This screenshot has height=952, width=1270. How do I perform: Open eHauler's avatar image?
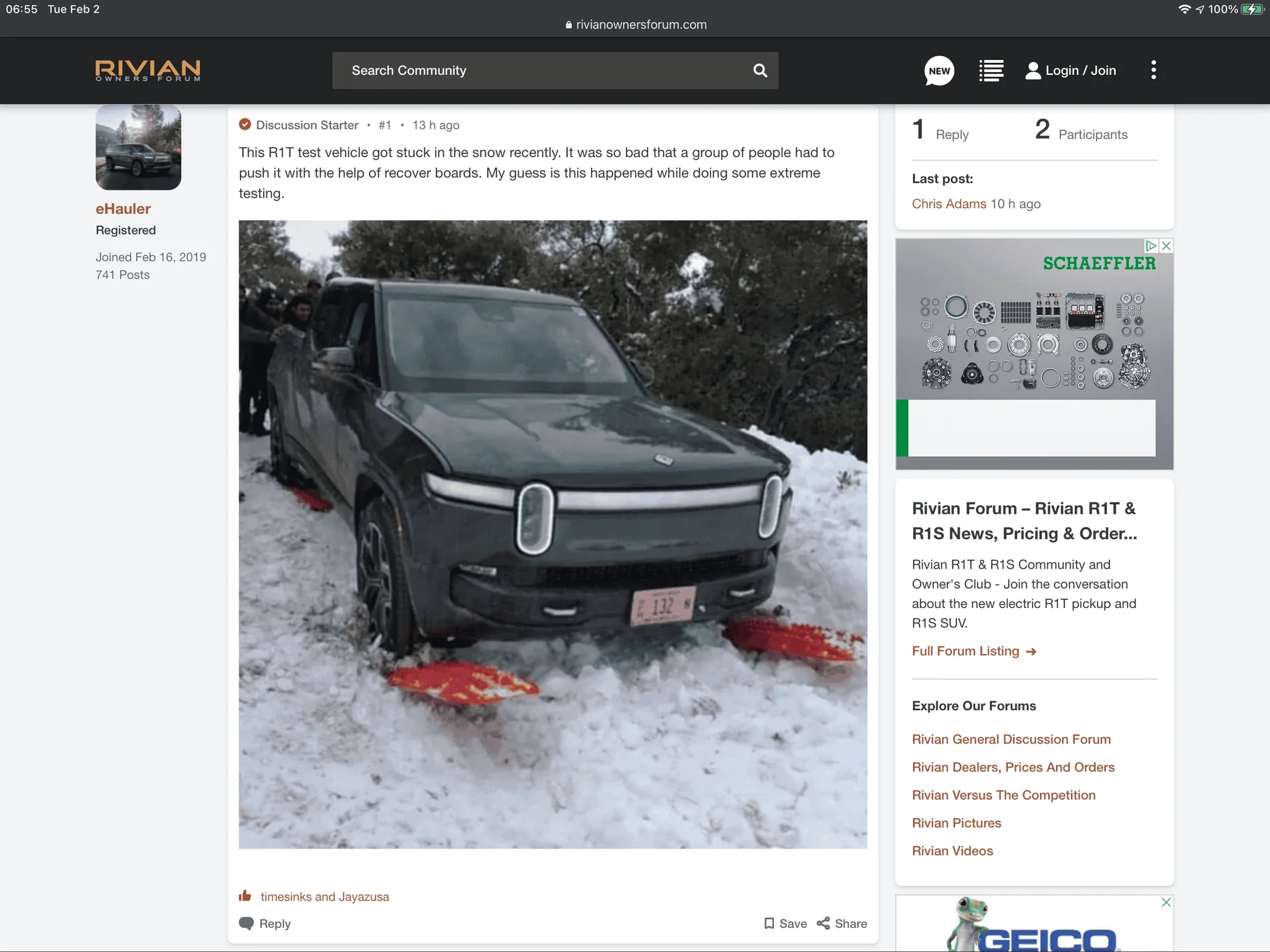click(138, 147)
